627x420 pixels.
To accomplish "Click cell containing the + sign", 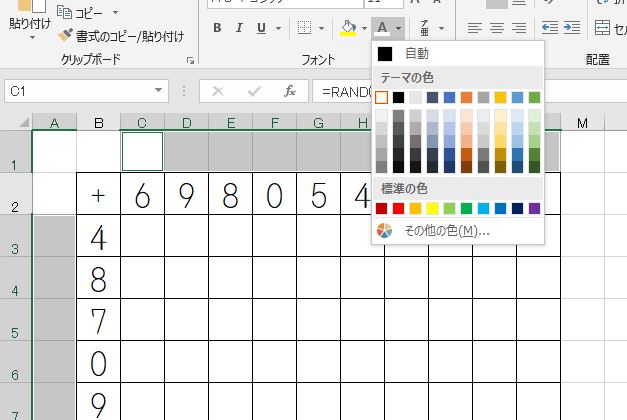I will click(98, 194).
